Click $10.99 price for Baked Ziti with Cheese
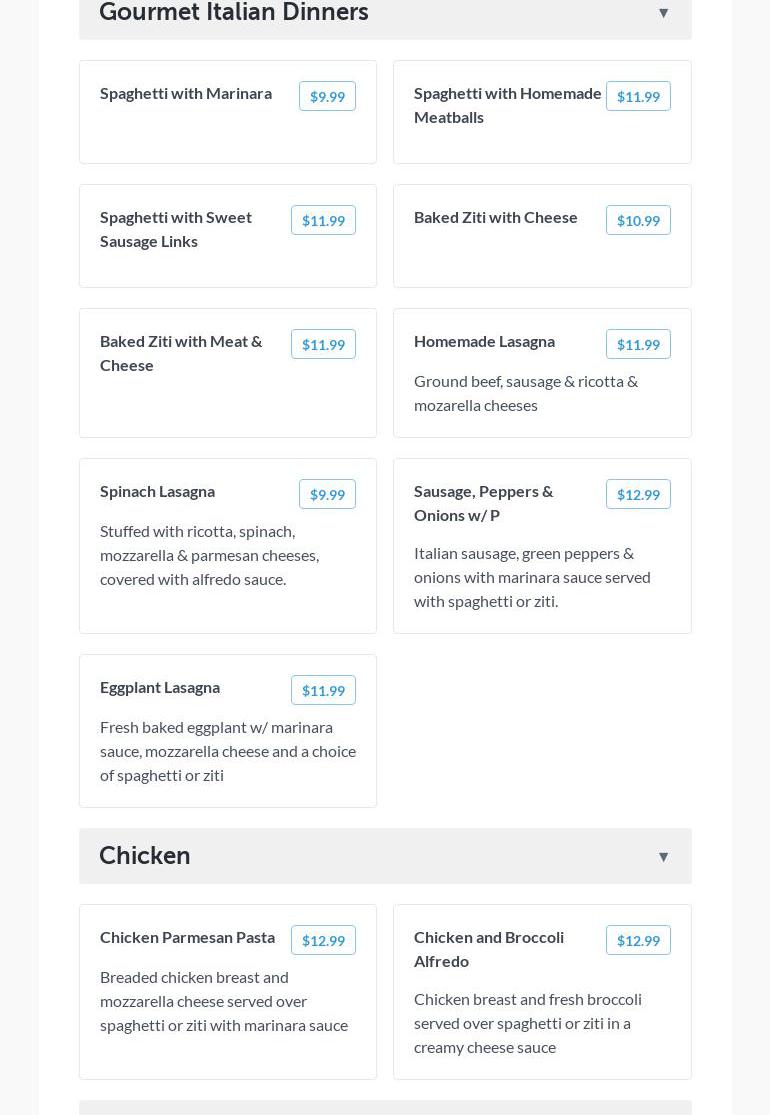 [638, 220]
